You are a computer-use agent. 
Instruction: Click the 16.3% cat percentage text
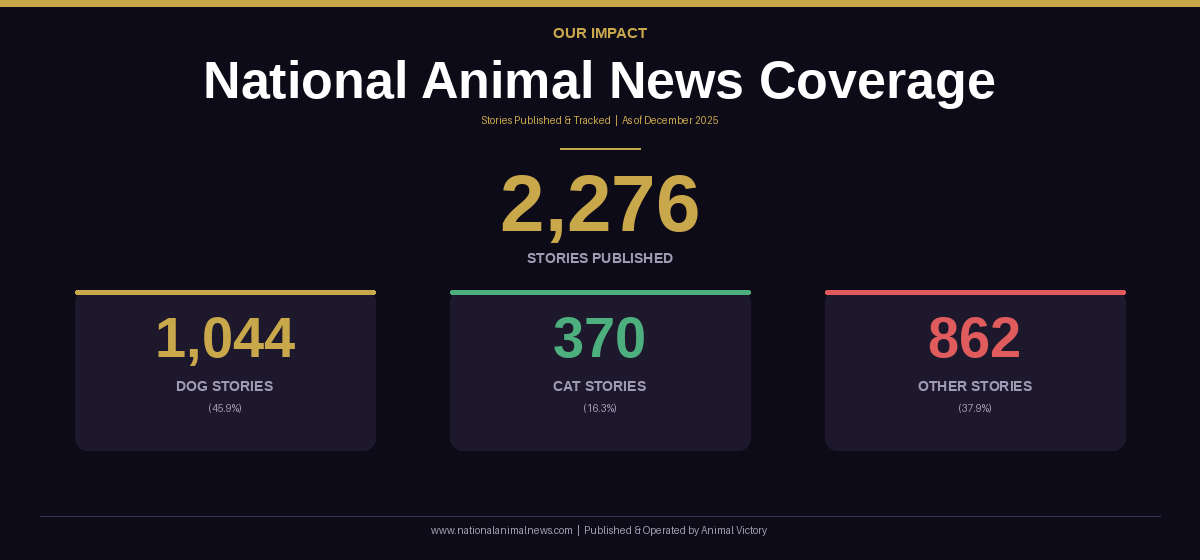[x=600, y=408]
